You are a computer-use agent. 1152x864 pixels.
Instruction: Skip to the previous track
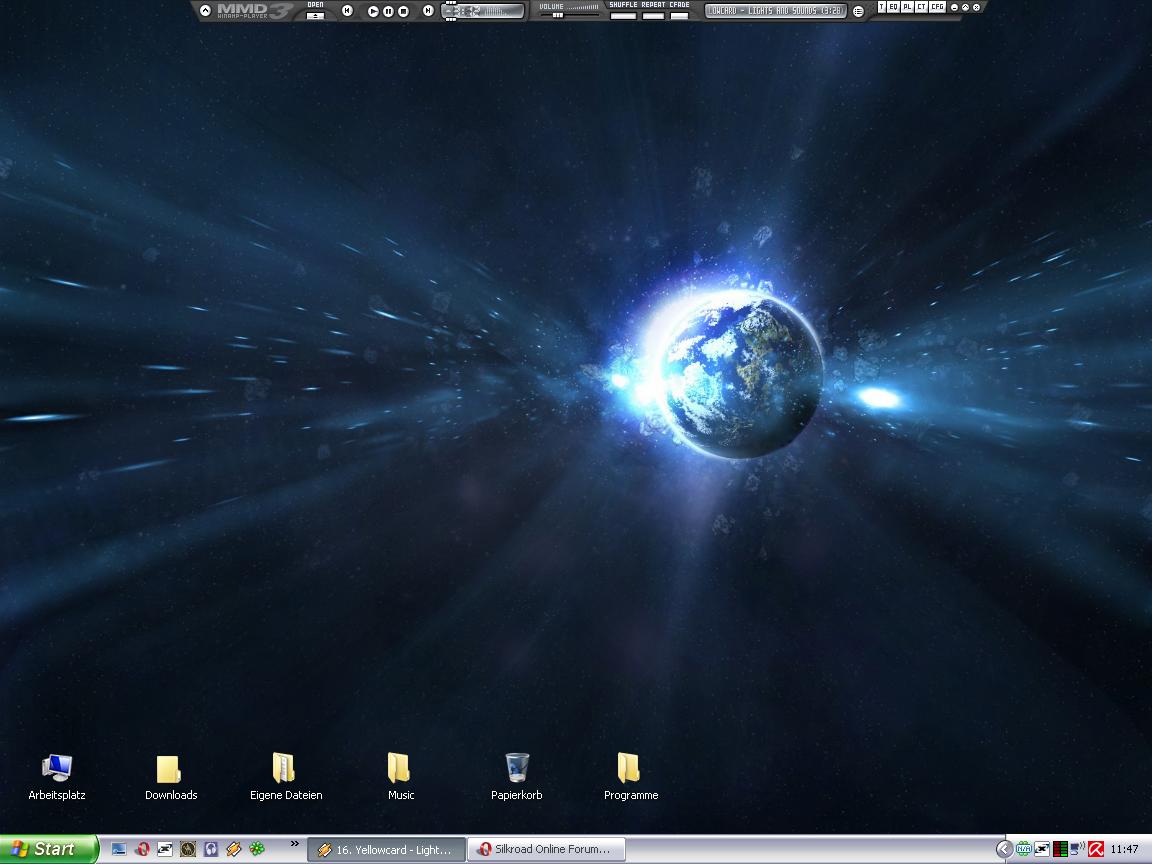347,11
